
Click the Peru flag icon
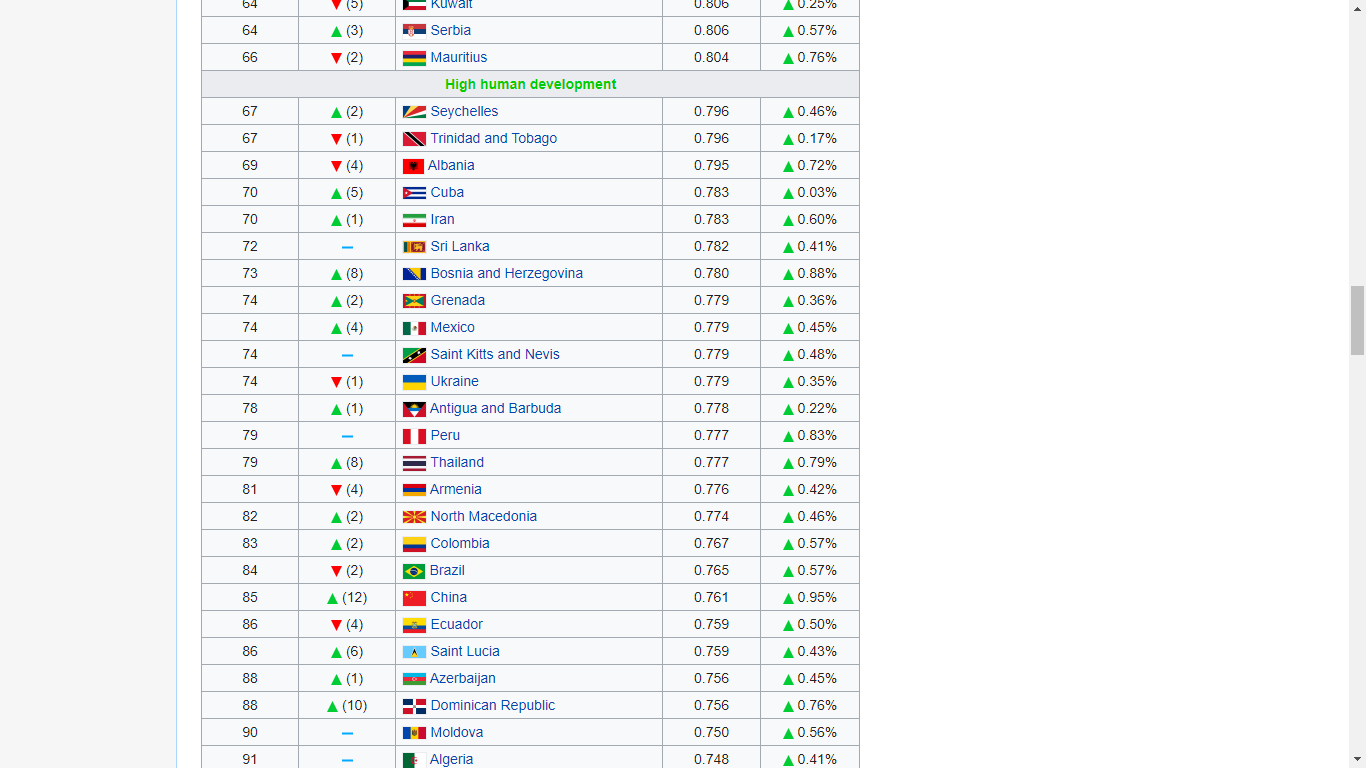click(x=414, y=436)
